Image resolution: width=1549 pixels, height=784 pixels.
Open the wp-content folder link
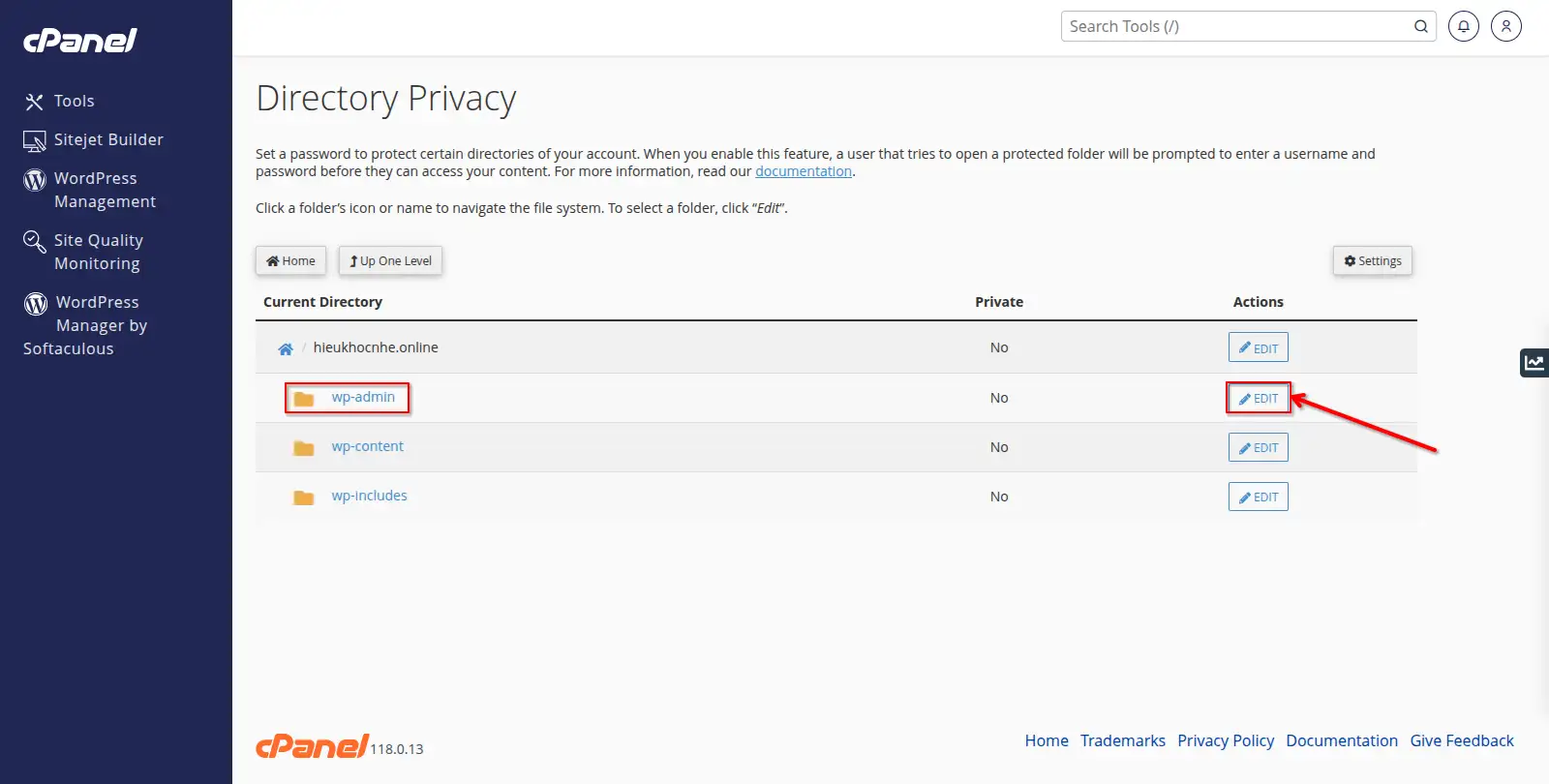[x=368, y=446]
